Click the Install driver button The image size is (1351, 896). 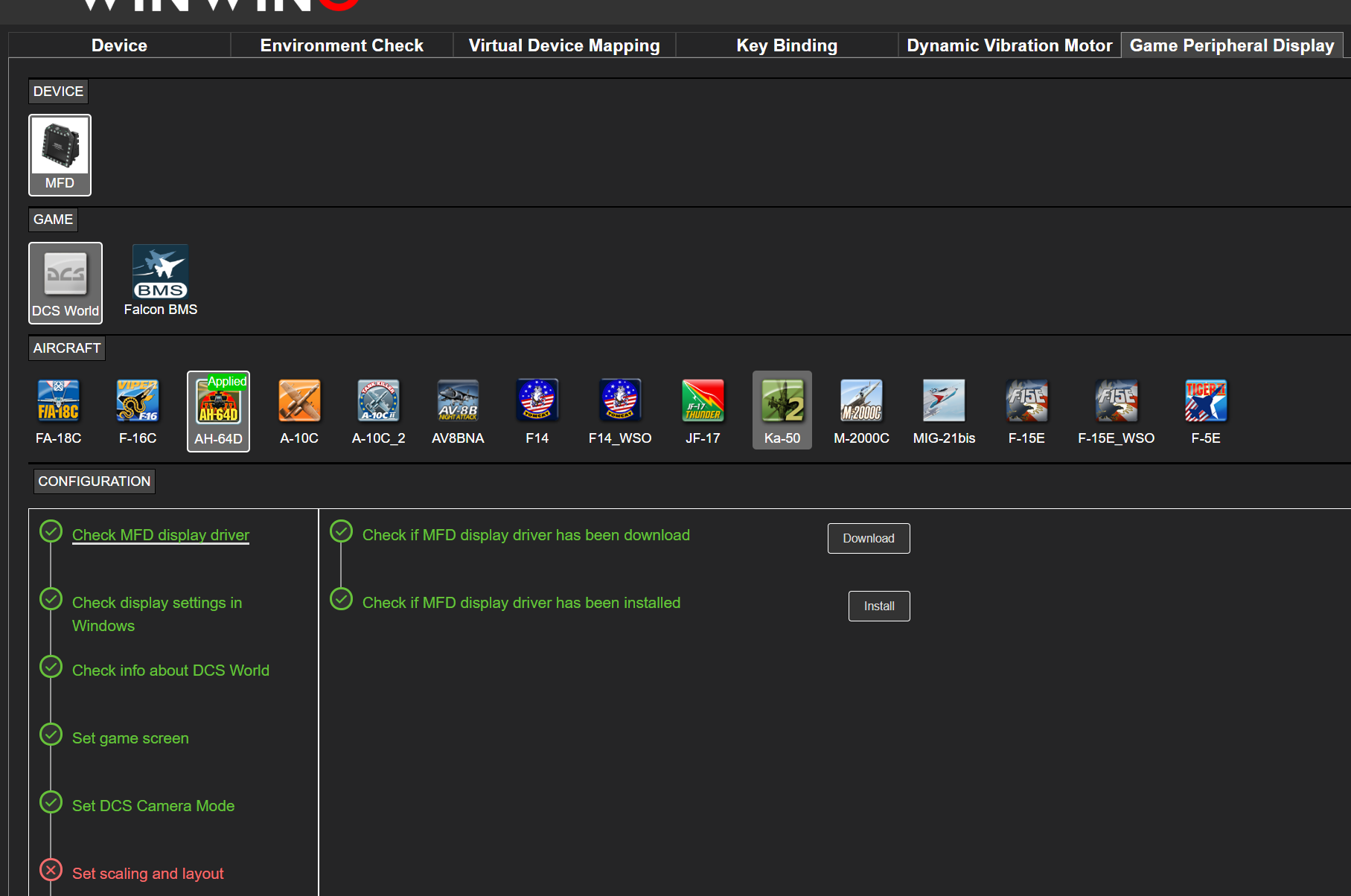(x=879, y=606)
